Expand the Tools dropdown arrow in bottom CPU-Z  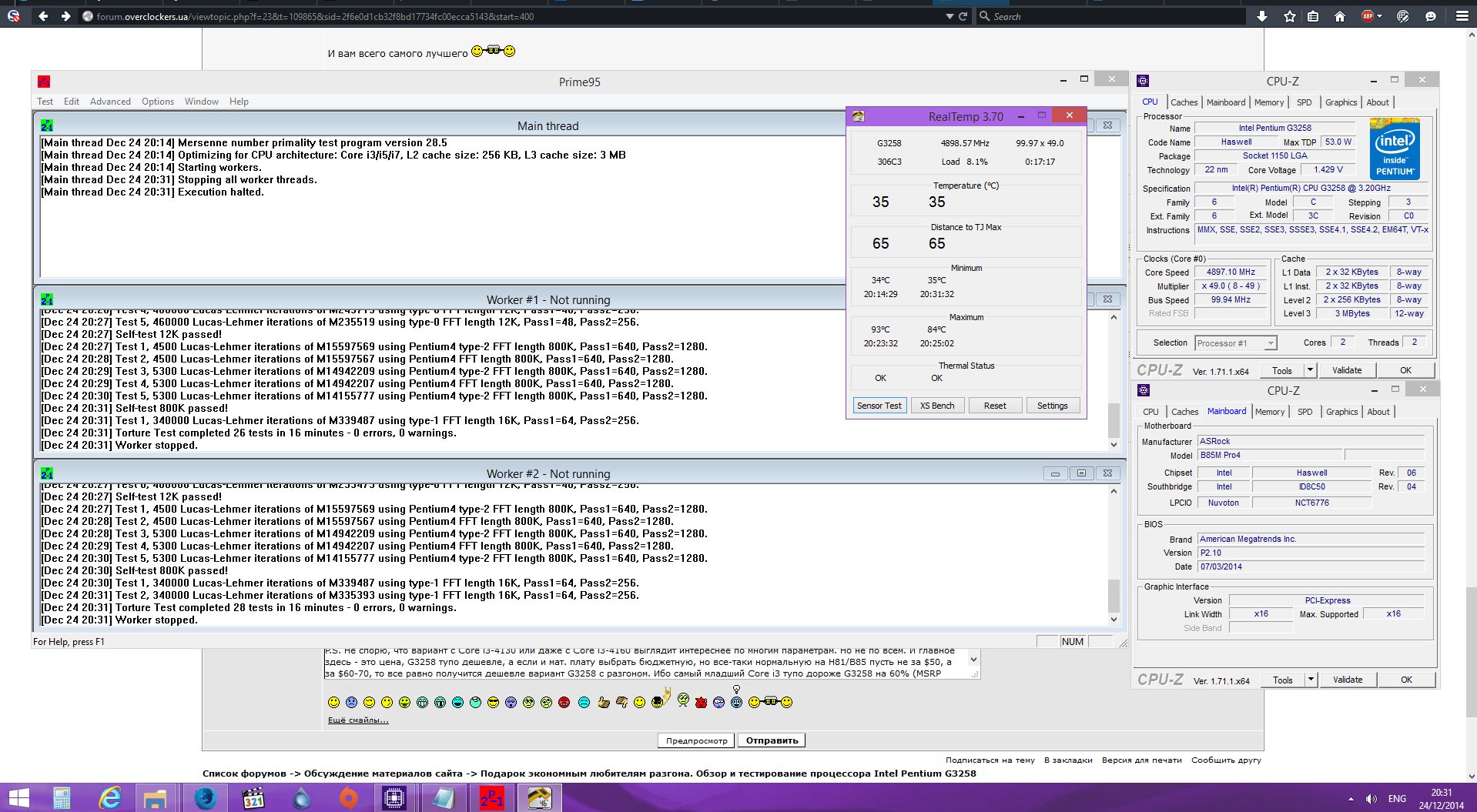coord(1311,680)
